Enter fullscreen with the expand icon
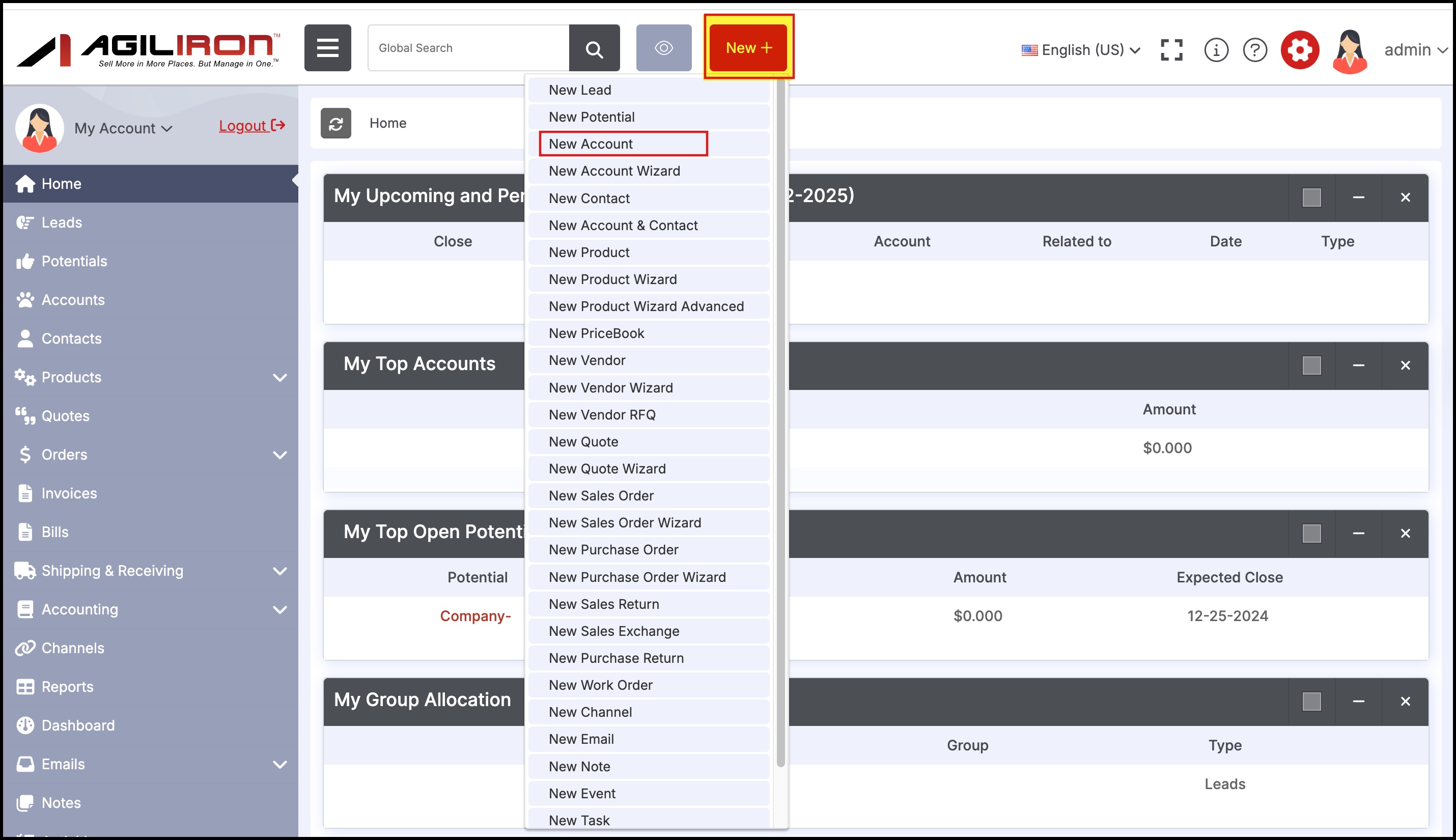1456x840 pixels. coord(1171,49)
